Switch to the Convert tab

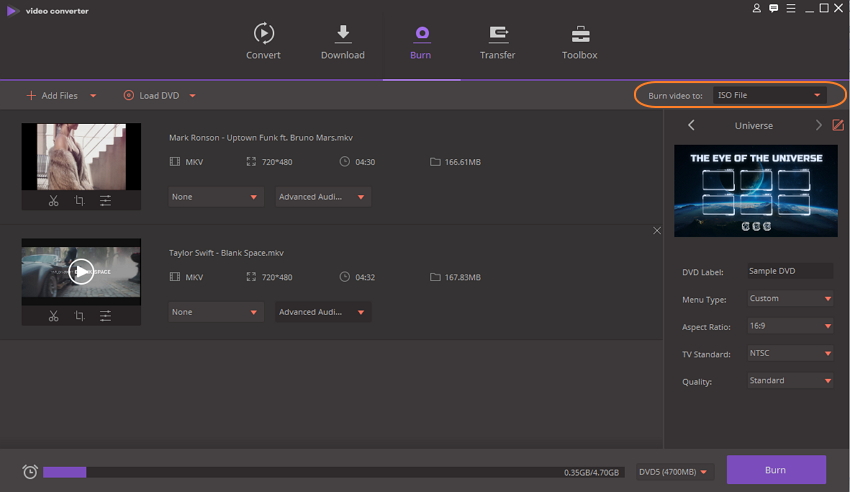(x=263, y=42)
